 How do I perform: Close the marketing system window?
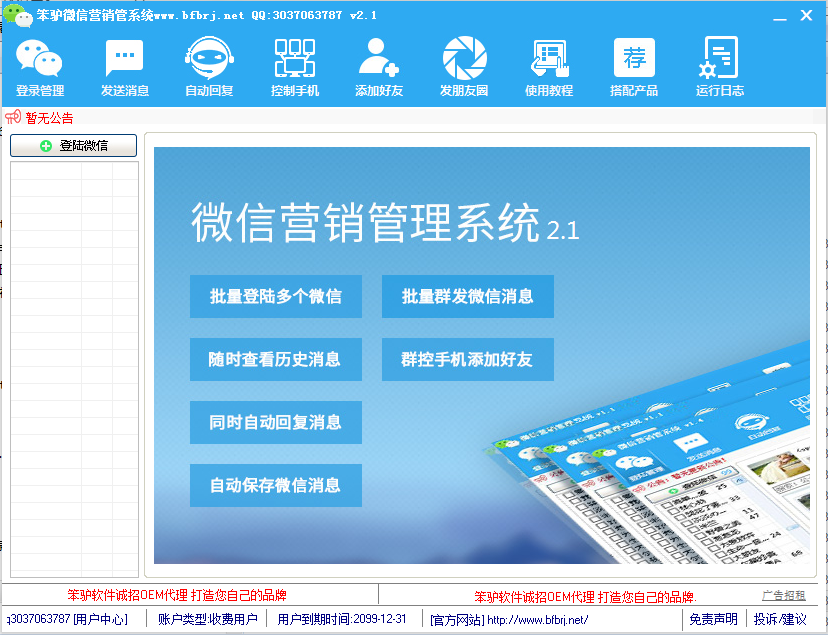coord(806,15)
